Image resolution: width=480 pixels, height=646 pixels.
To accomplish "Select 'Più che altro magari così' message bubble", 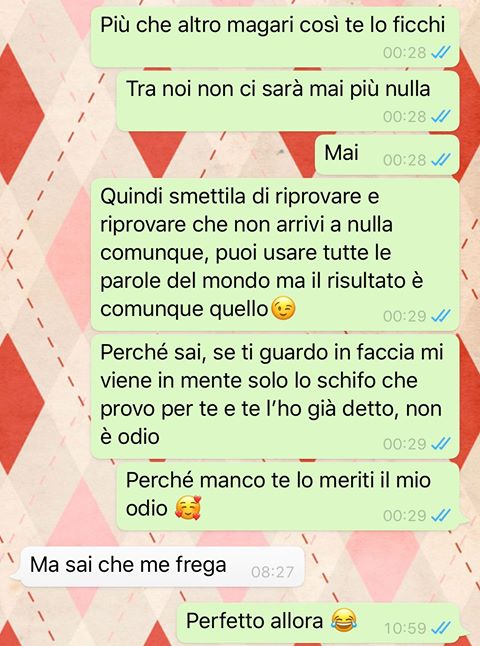I will point(275,37).
